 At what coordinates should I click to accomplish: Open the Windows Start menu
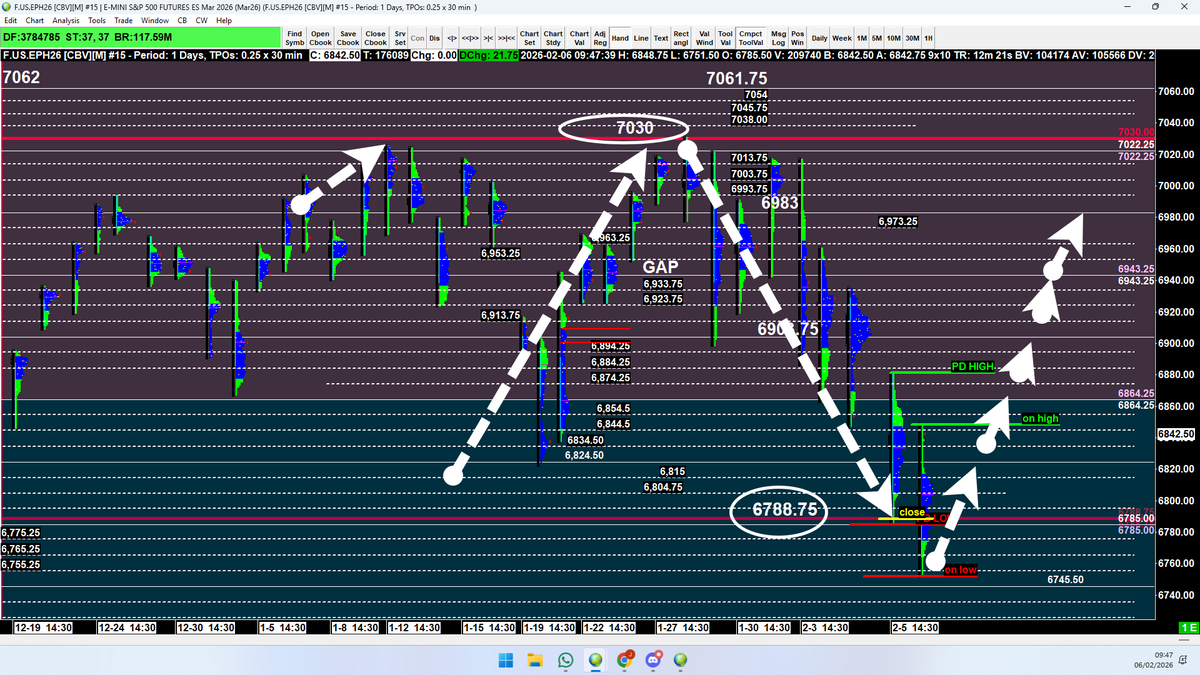coord(505,660)
